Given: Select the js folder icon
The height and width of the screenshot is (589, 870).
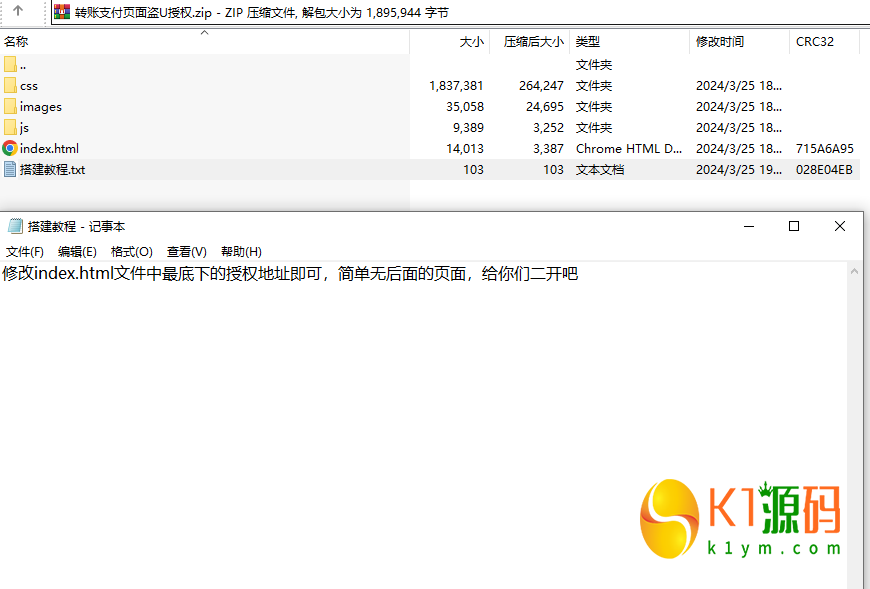Looking at the screenshot, I should click(10, 128).
